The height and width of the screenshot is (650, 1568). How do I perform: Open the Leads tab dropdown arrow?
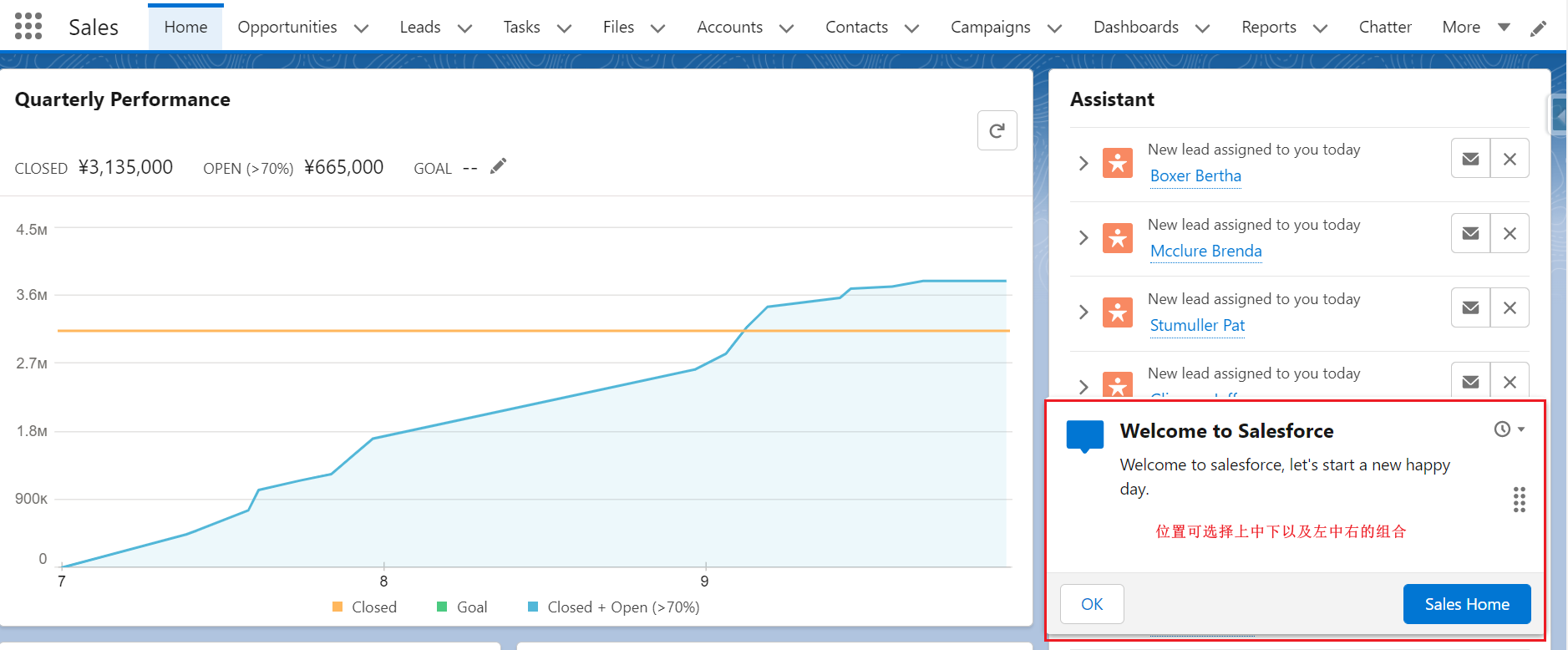tap(464, 28)
